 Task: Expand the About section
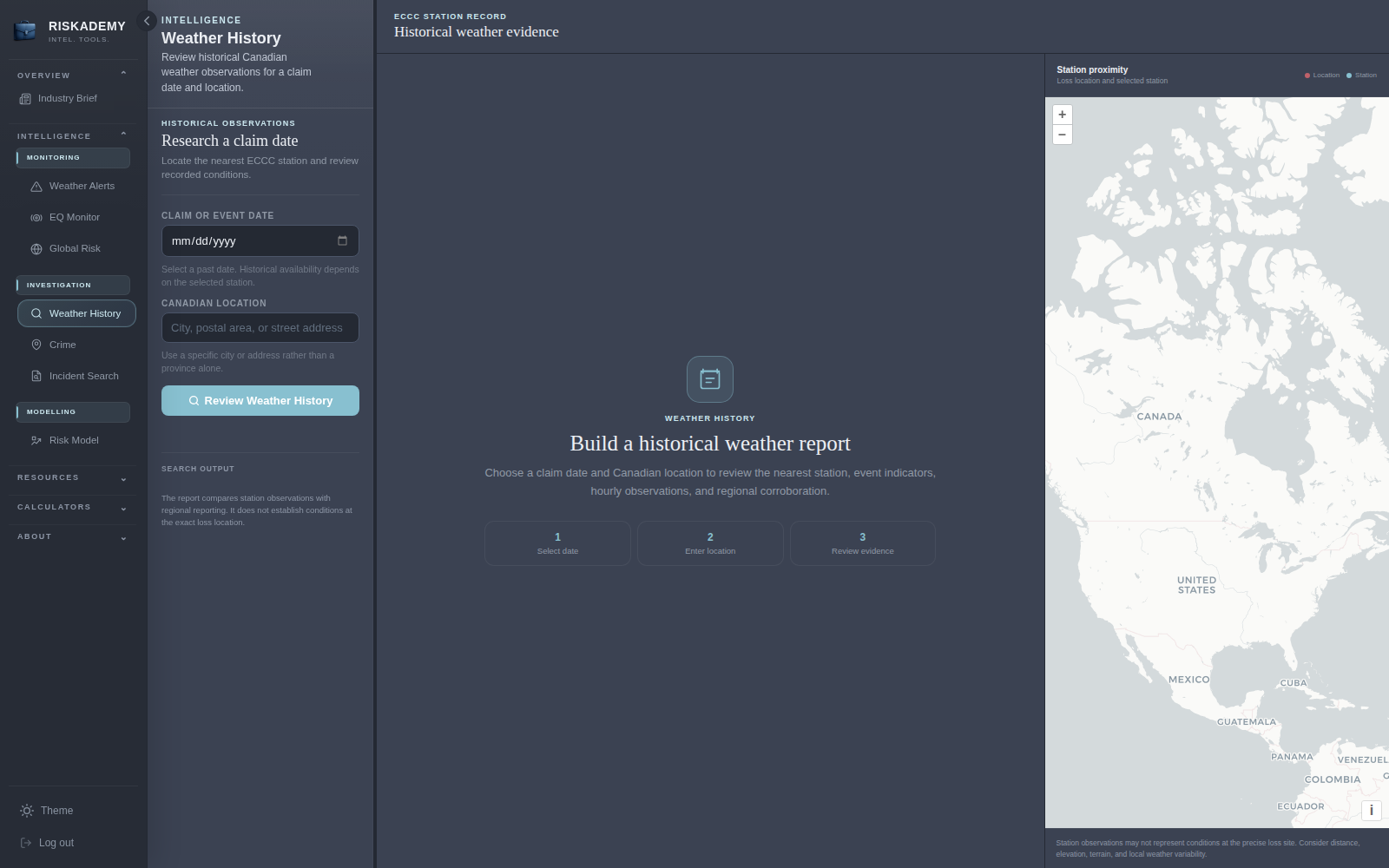[x=73, y=536]
